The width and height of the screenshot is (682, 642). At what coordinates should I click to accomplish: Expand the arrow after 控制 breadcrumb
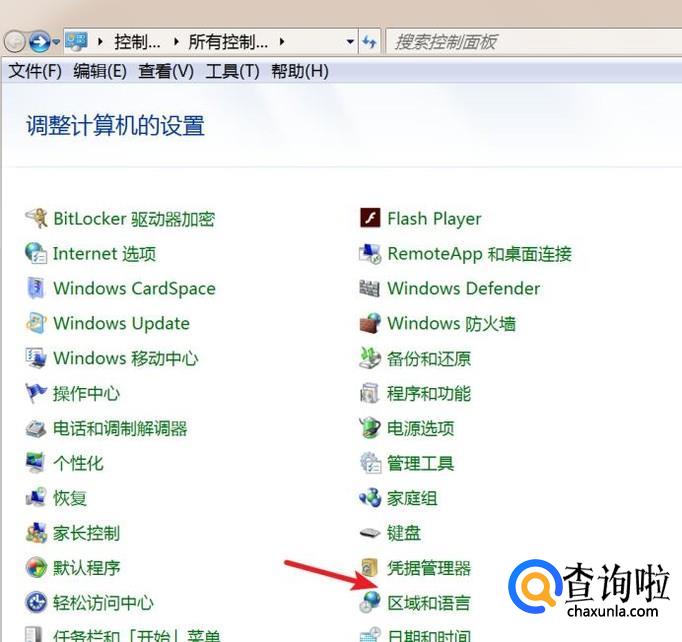(x=178, y=42)
